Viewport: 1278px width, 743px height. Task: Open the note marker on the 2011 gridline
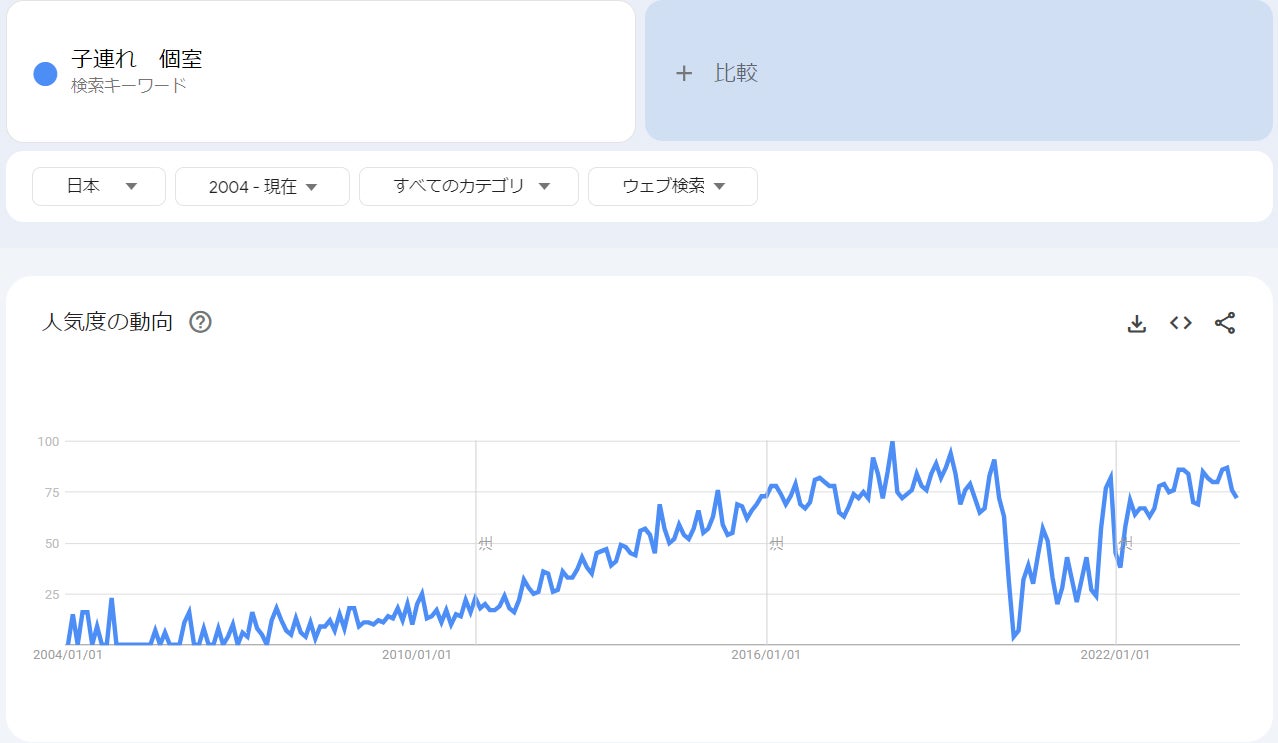click(485, 544)
